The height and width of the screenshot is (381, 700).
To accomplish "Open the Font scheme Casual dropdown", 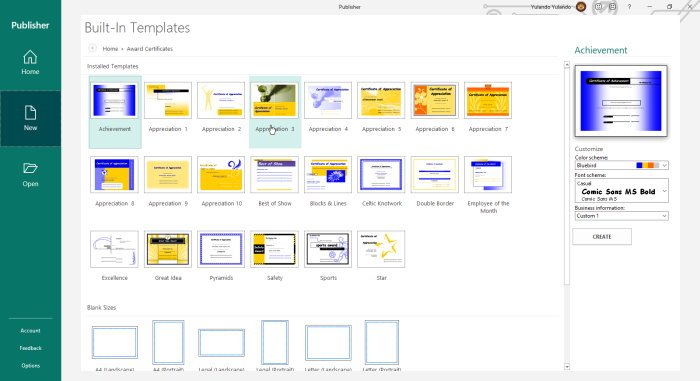I will (621, 191).
